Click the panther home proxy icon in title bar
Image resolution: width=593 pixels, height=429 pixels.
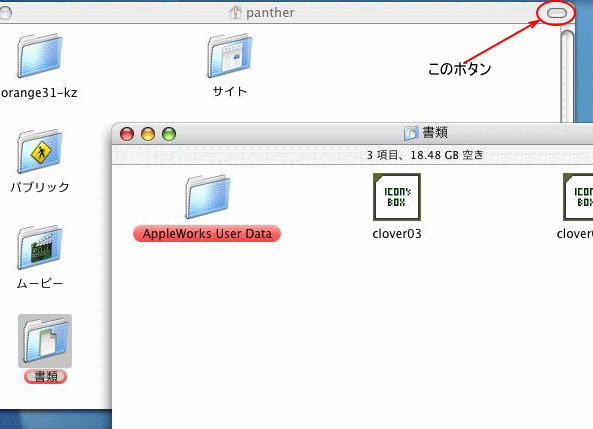[x=235, y=13]
